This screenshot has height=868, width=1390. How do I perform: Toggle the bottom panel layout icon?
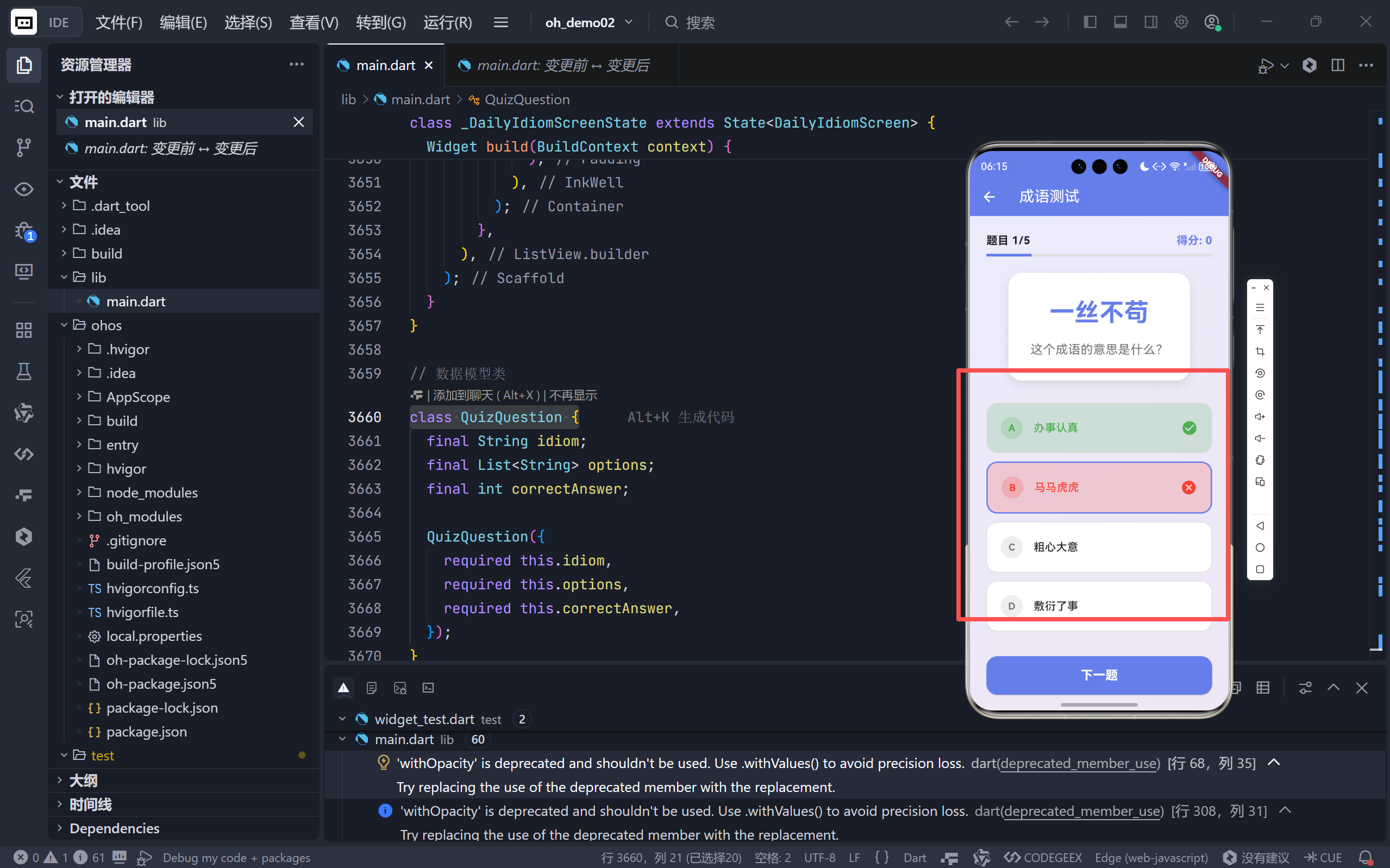click(1119, 22)
